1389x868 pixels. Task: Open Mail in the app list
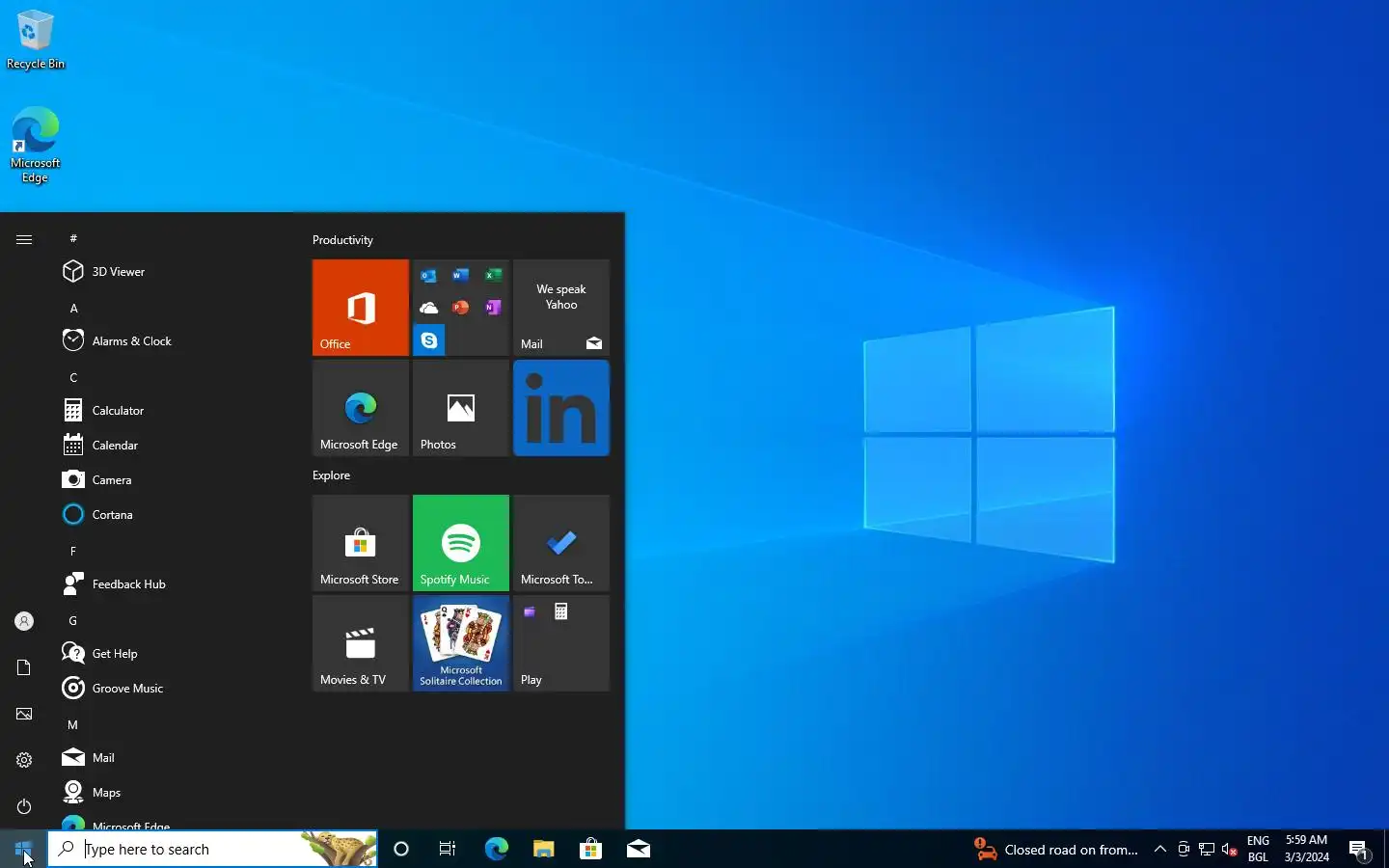pyautogui.click(x=174, y=758)
